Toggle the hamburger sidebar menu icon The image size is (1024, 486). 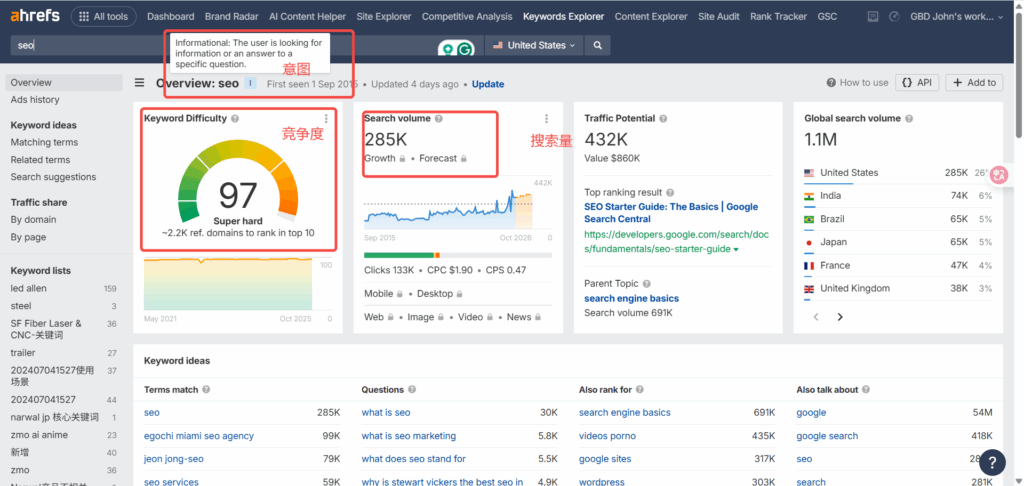click(140, 84)
